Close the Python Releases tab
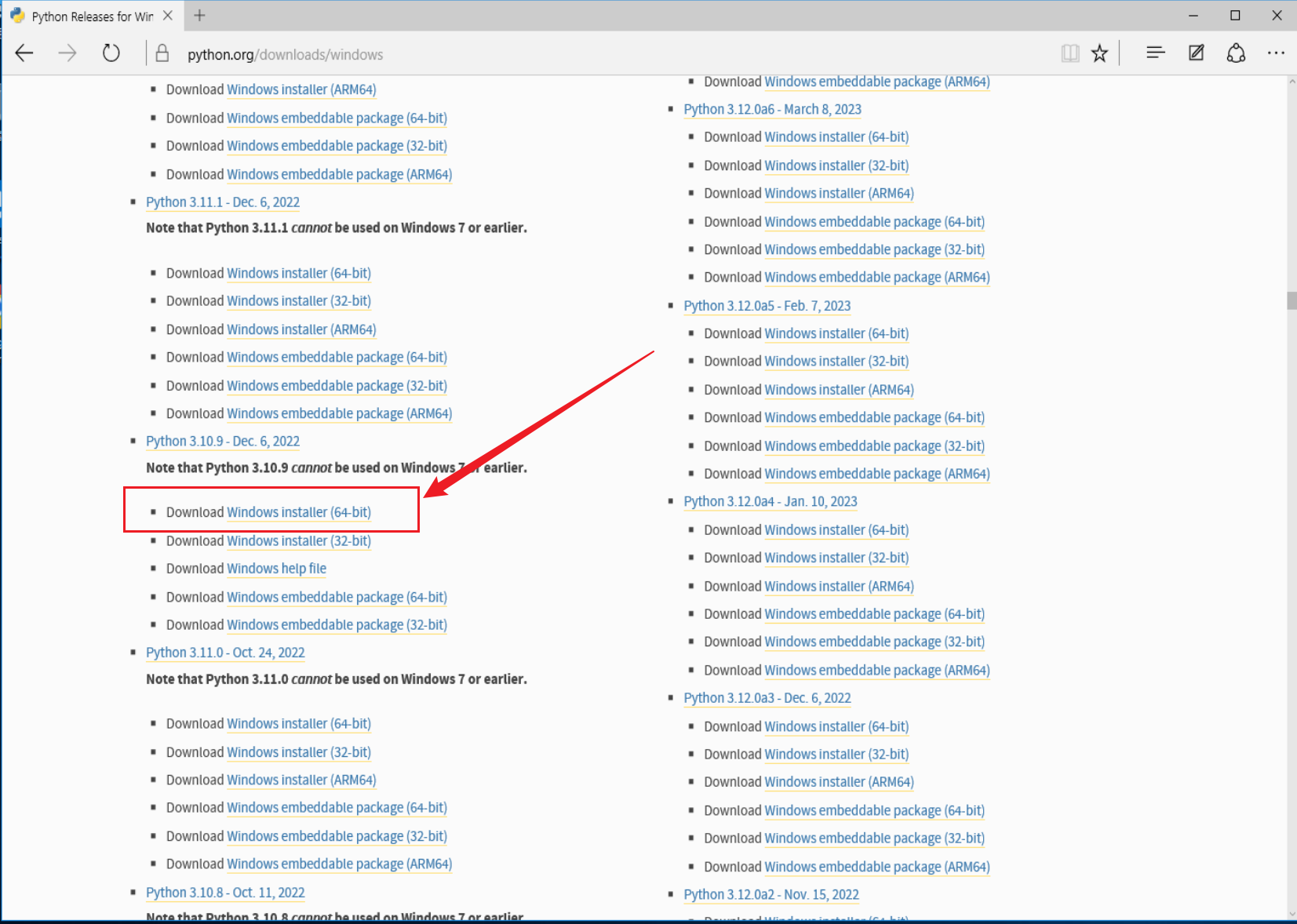 coord(168,16)
